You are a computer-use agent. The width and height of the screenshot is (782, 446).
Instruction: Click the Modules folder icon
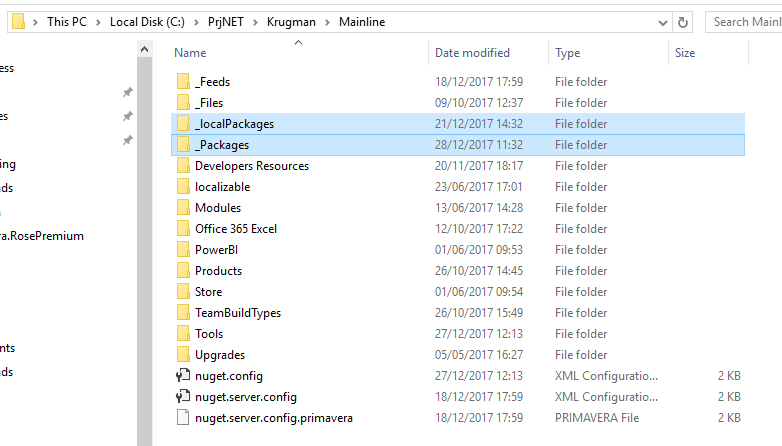tap(183, 207)
